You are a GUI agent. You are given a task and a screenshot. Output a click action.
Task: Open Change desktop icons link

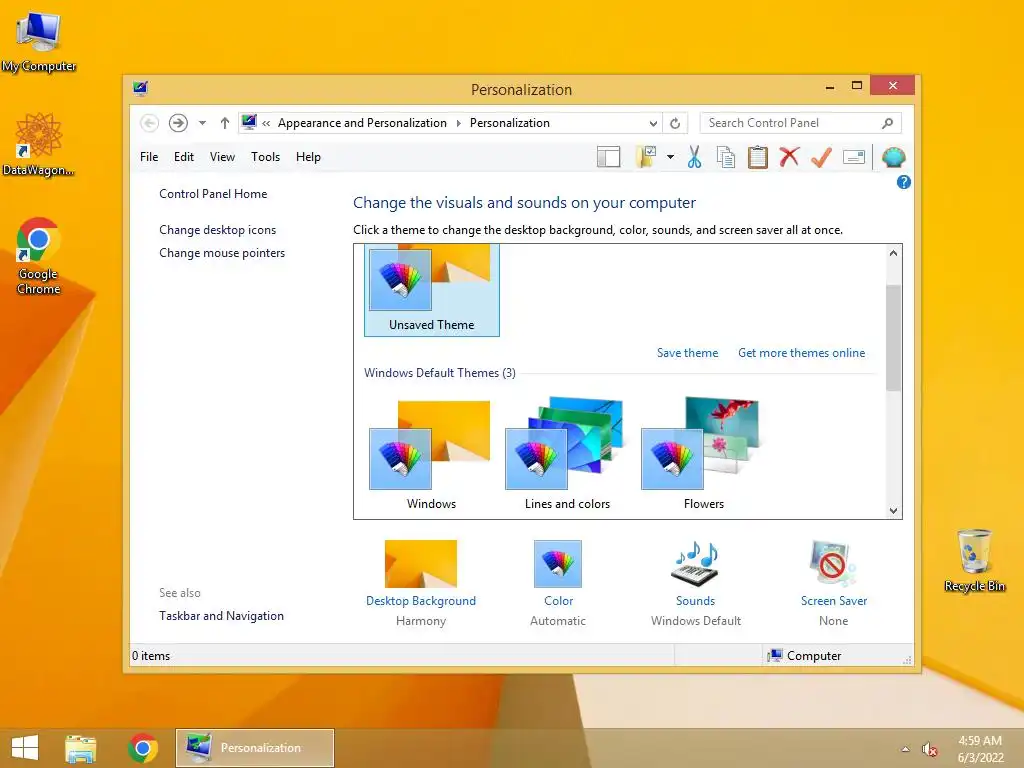pyautogui.click(x=217, y=230)
